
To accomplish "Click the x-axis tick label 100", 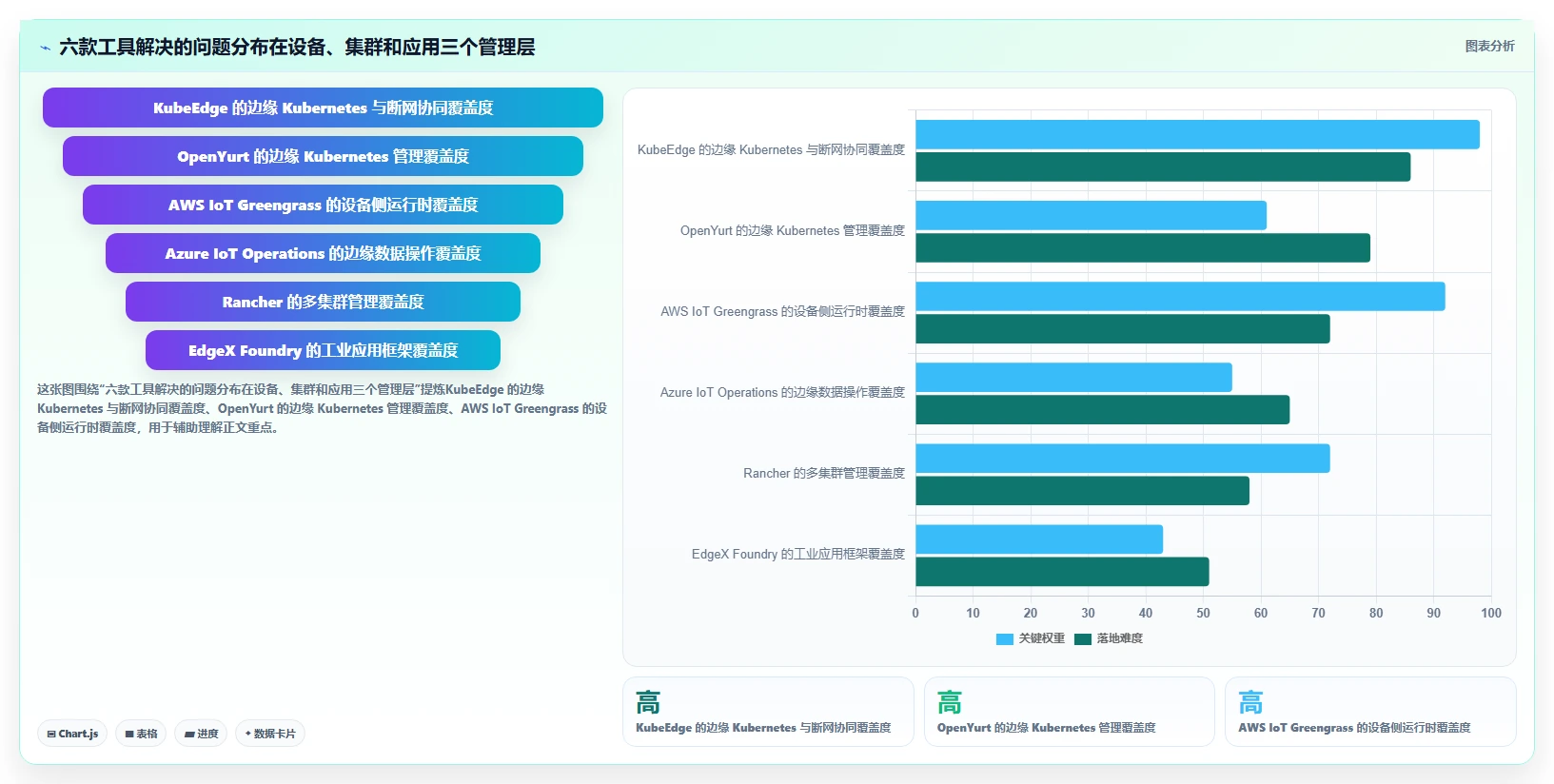I will 1491,613.
